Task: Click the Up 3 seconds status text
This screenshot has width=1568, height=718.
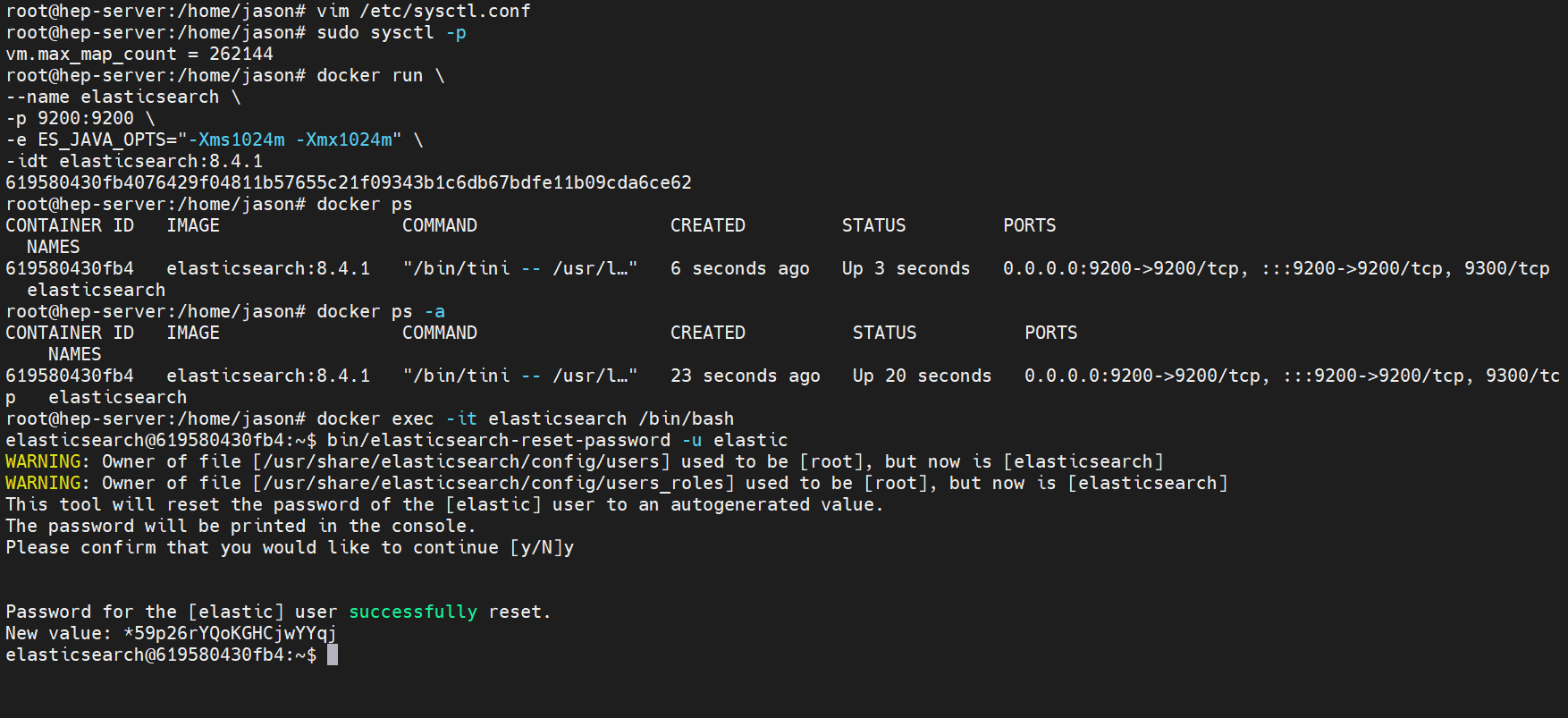Action: point(905,268)
